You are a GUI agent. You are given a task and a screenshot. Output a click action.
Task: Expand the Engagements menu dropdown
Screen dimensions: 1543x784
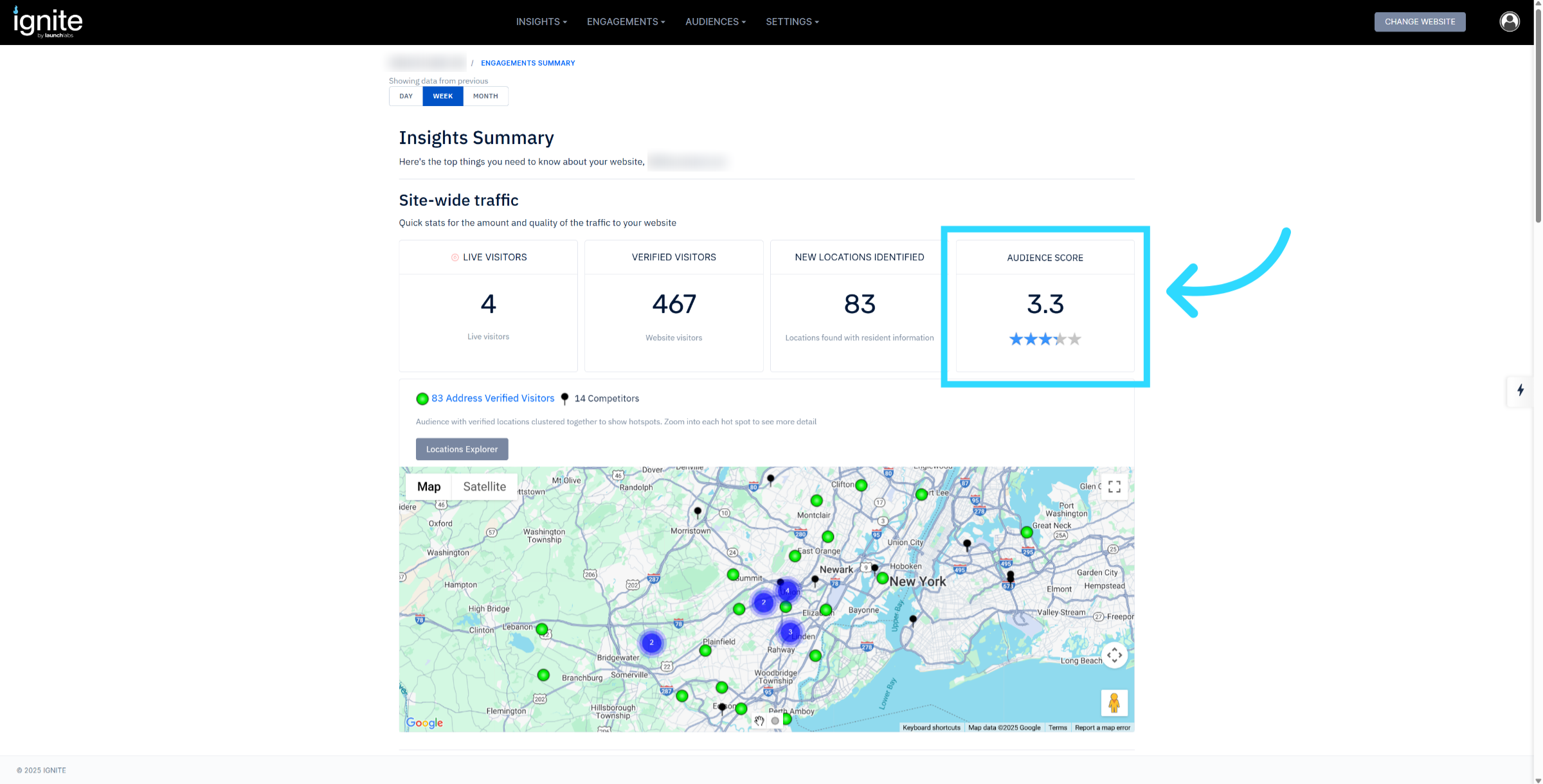click(626, 22)
